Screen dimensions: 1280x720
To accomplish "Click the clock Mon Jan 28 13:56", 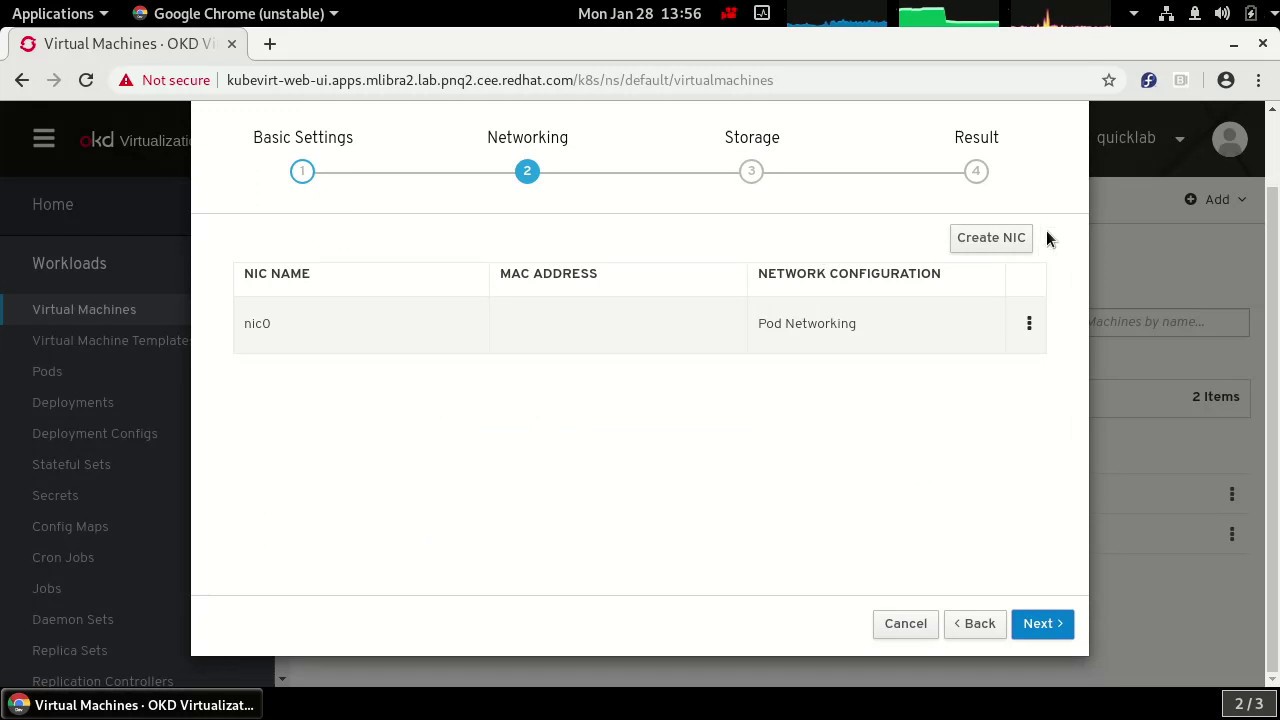I will (x=639, y=13).
